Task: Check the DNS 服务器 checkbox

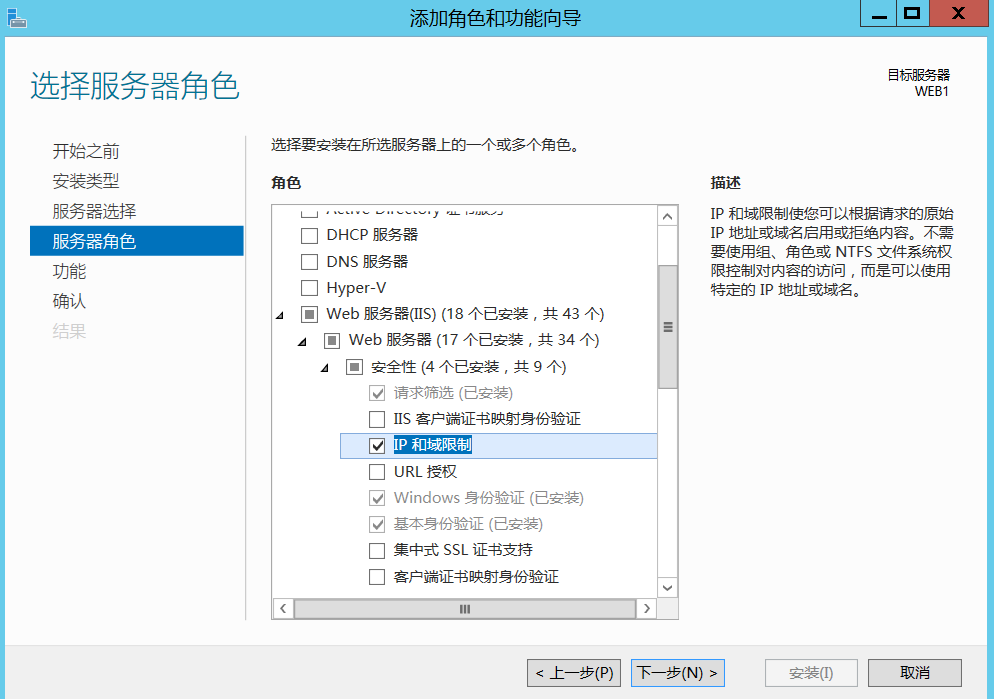Action: pos(309,262)
